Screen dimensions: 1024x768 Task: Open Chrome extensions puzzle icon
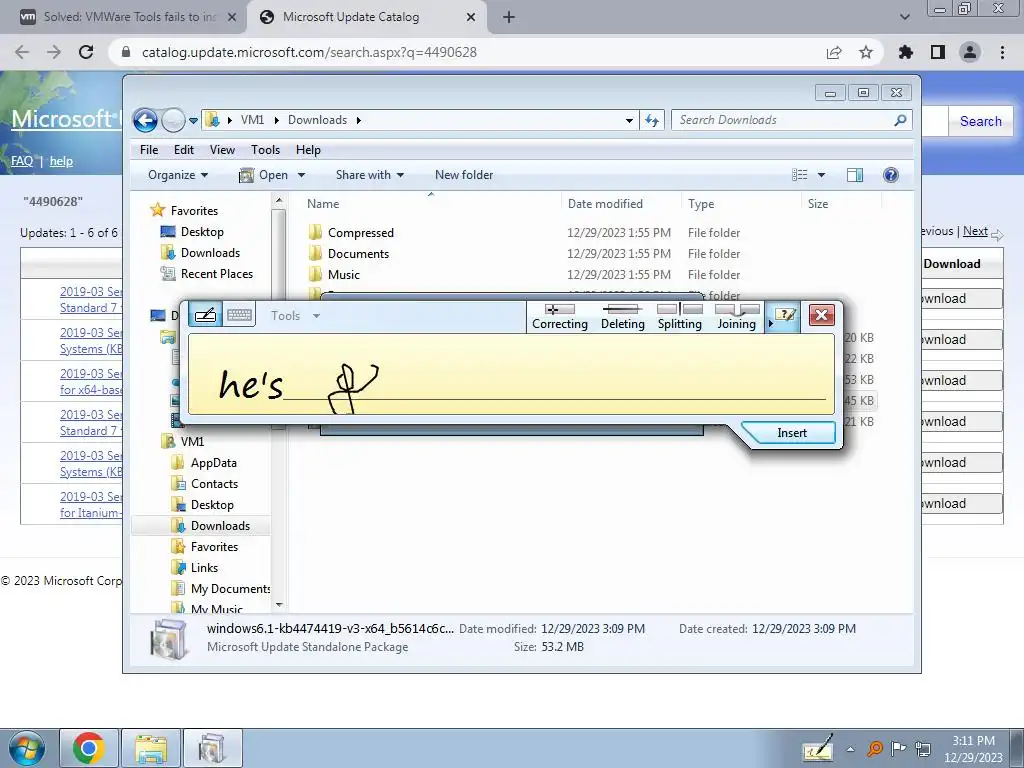click(906, 52)
